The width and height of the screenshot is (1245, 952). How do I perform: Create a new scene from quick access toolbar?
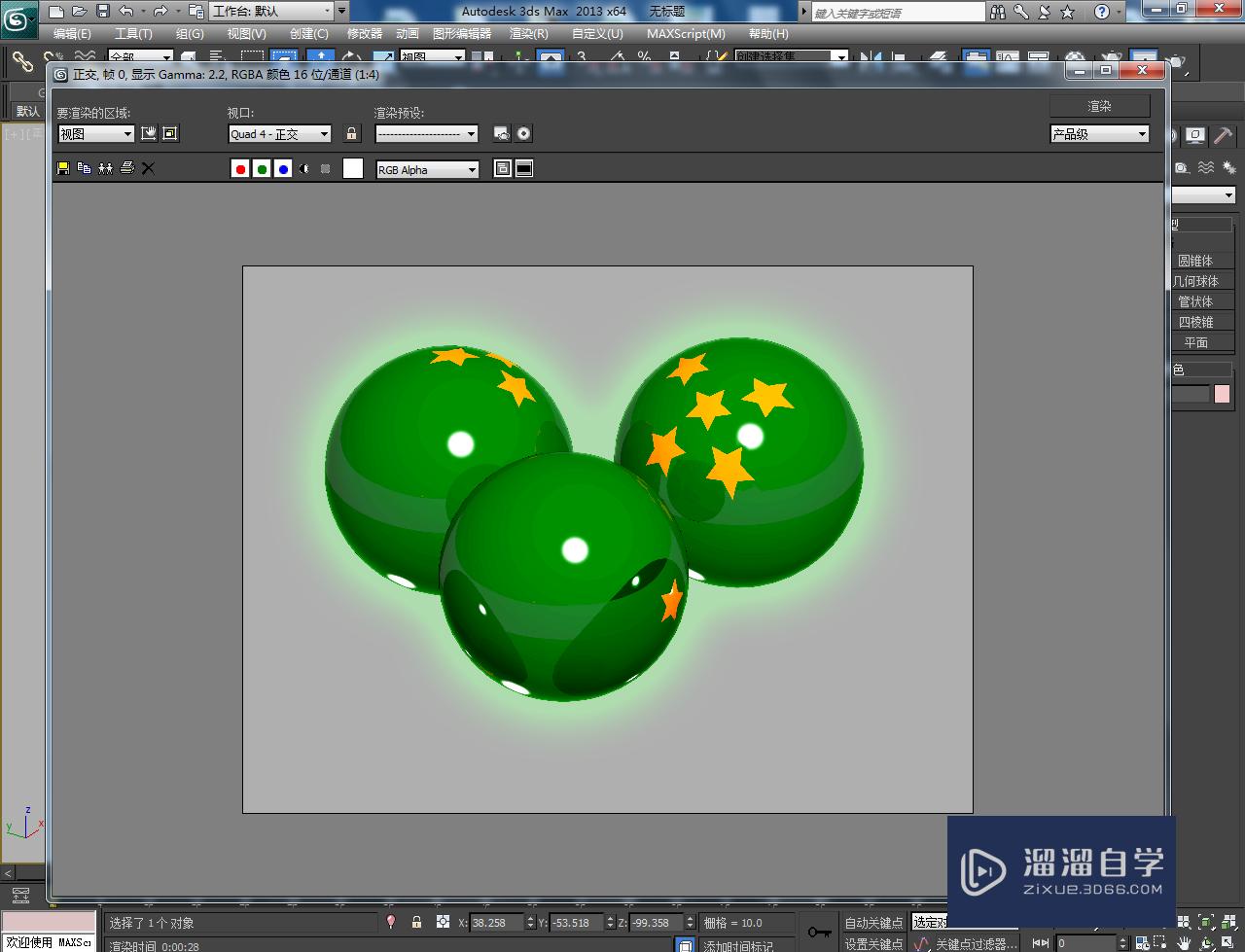pyautogui.click(x=56, y=12)
